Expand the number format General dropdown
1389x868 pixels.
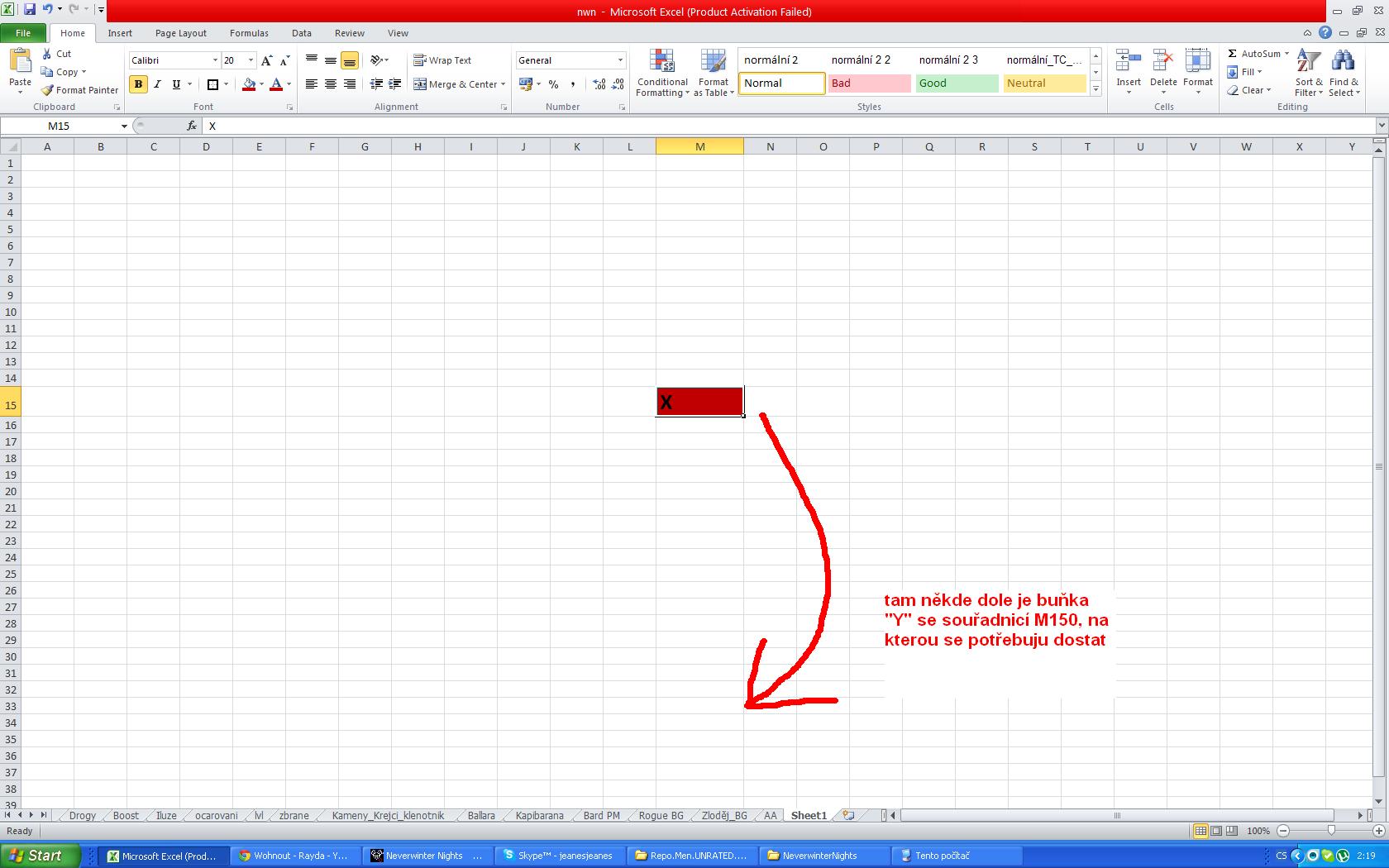[620, 60]
